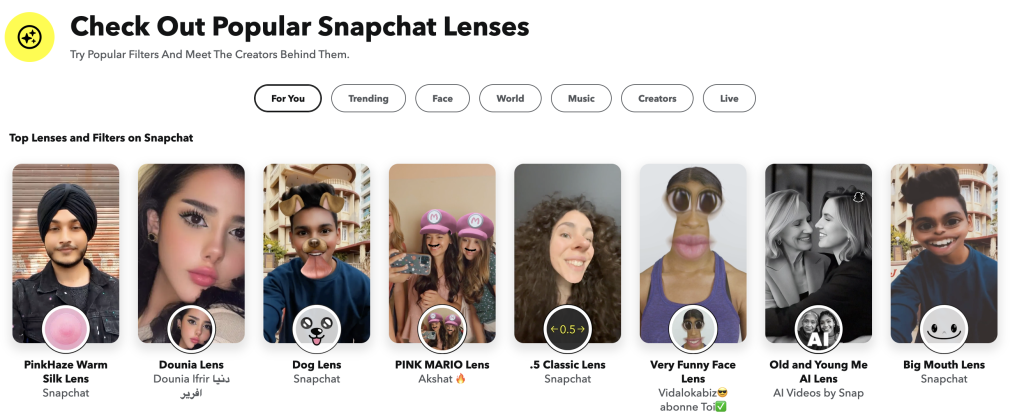The image size is (1024, 418).
Task: Open the pink circle PinkHaze lens icon
Action: [66, 329]
